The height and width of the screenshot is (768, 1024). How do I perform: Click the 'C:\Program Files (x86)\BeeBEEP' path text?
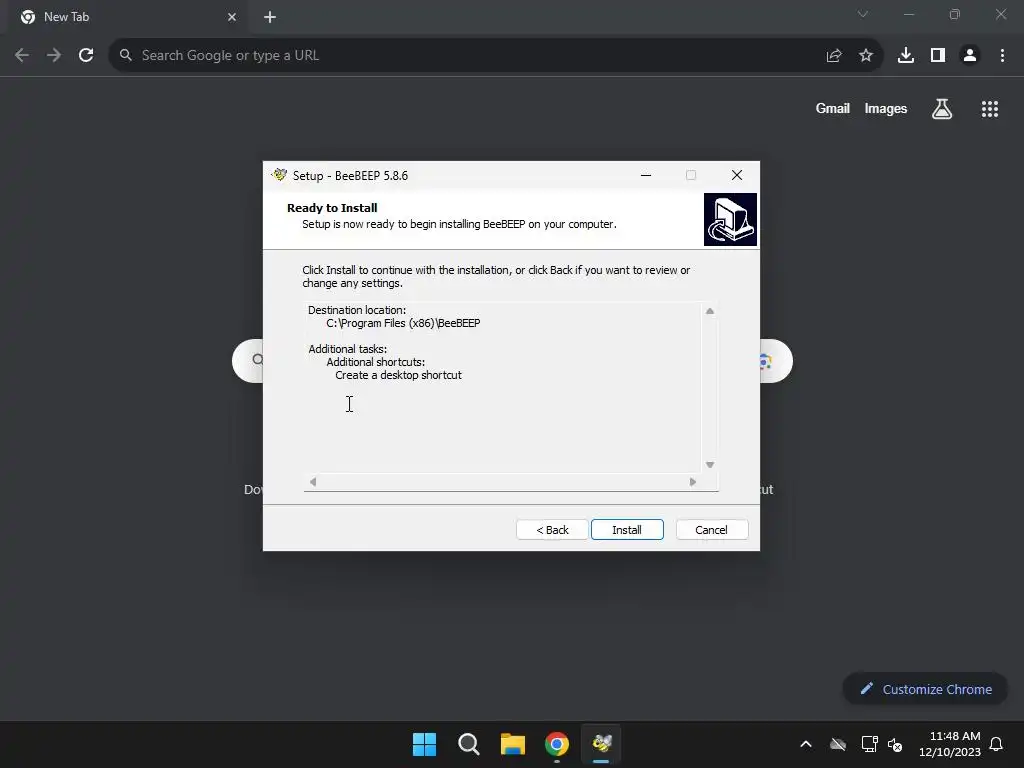click(403, 323)
